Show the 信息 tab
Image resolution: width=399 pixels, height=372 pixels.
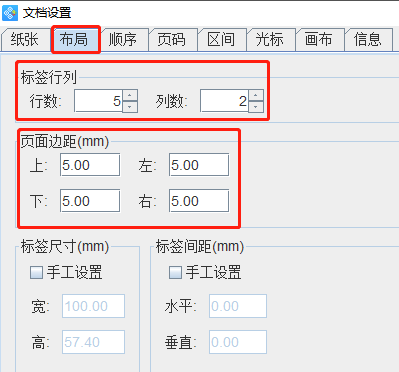coord(368,40)
